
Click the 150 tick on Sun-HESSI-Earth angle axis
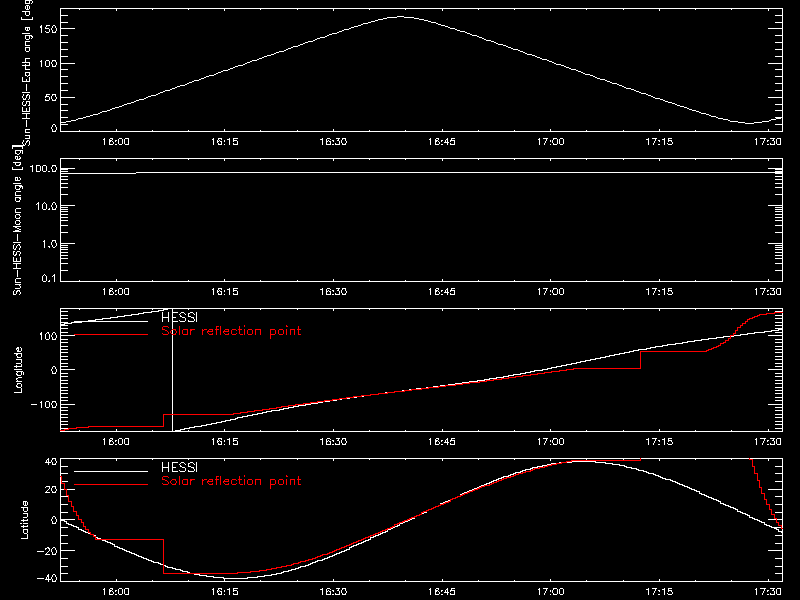[48, 29]
